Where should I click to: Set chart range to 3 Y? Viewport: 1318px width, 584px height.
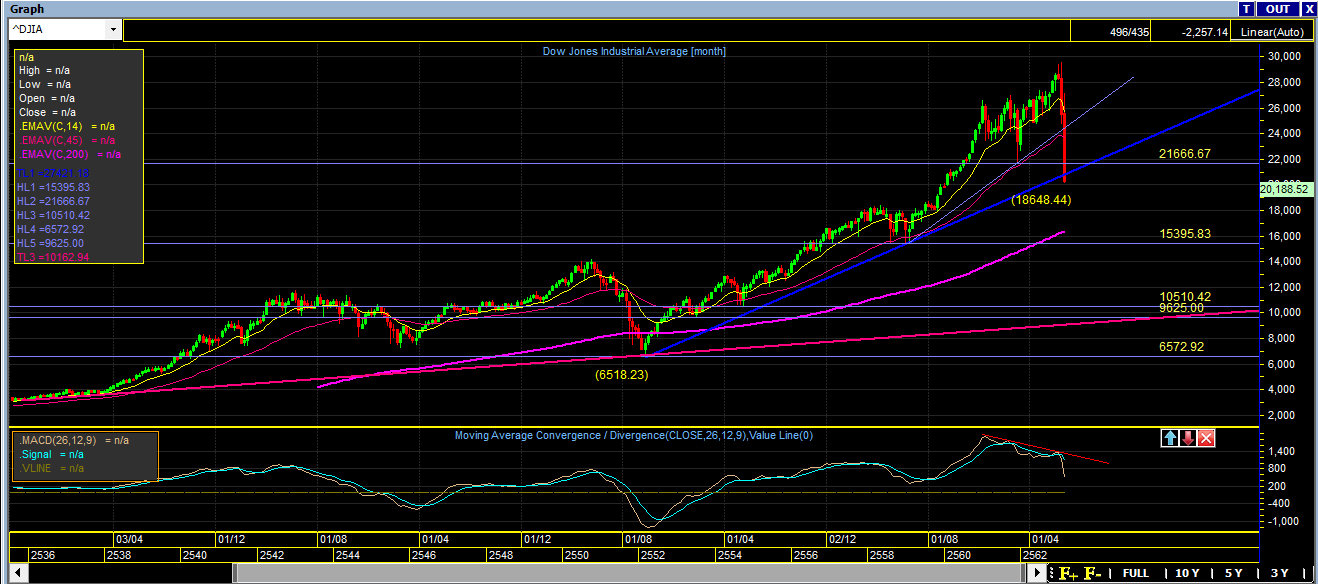coord(1279,573)
